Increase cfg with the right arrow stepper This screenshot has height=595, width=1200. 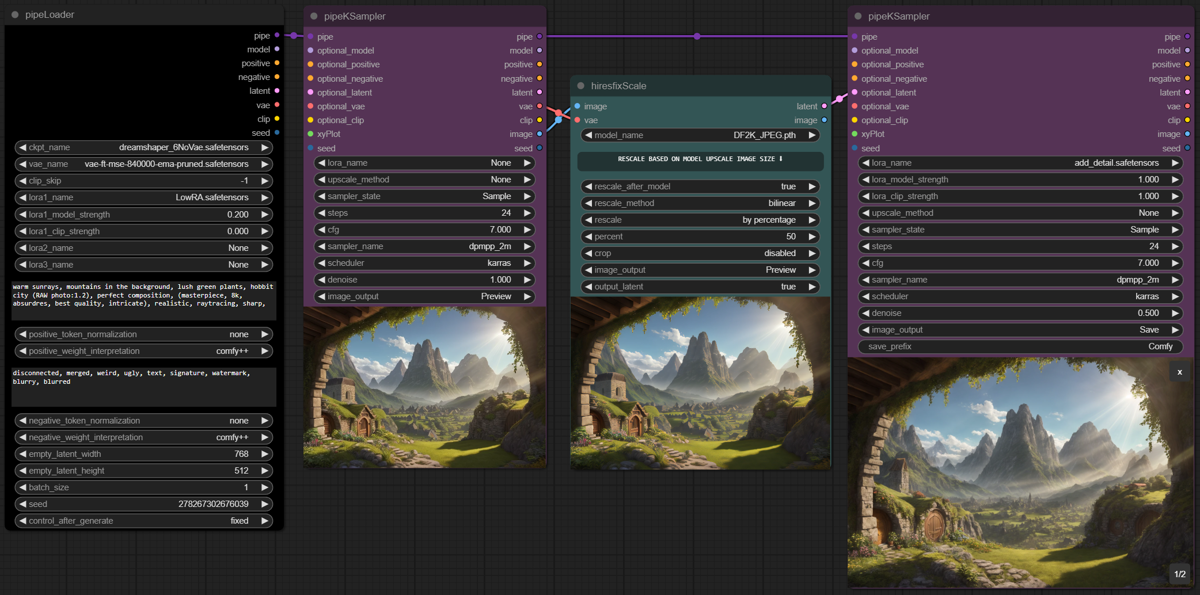(528, 229)
